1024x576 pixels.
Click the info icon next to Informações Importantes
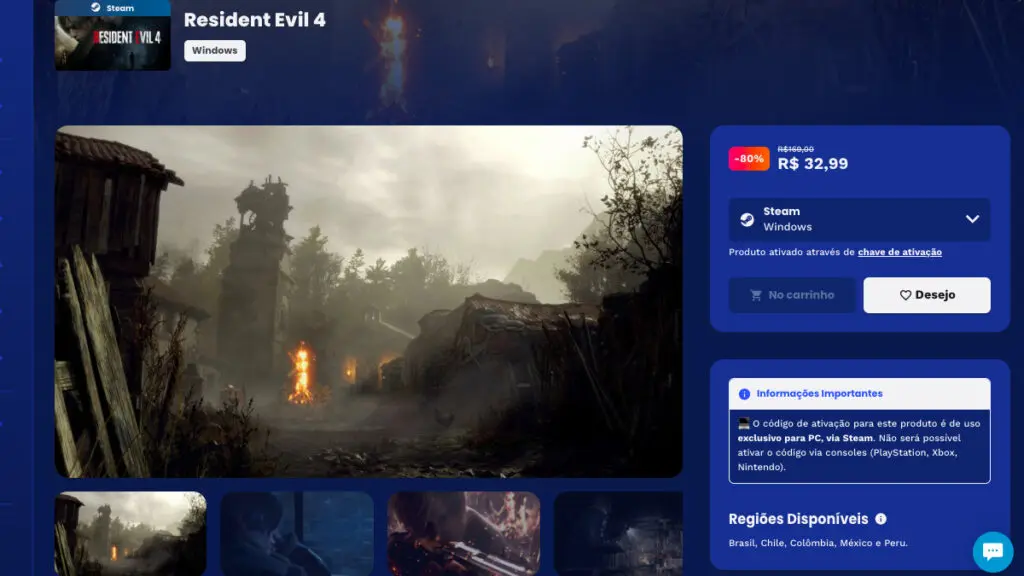pos(744,394)
